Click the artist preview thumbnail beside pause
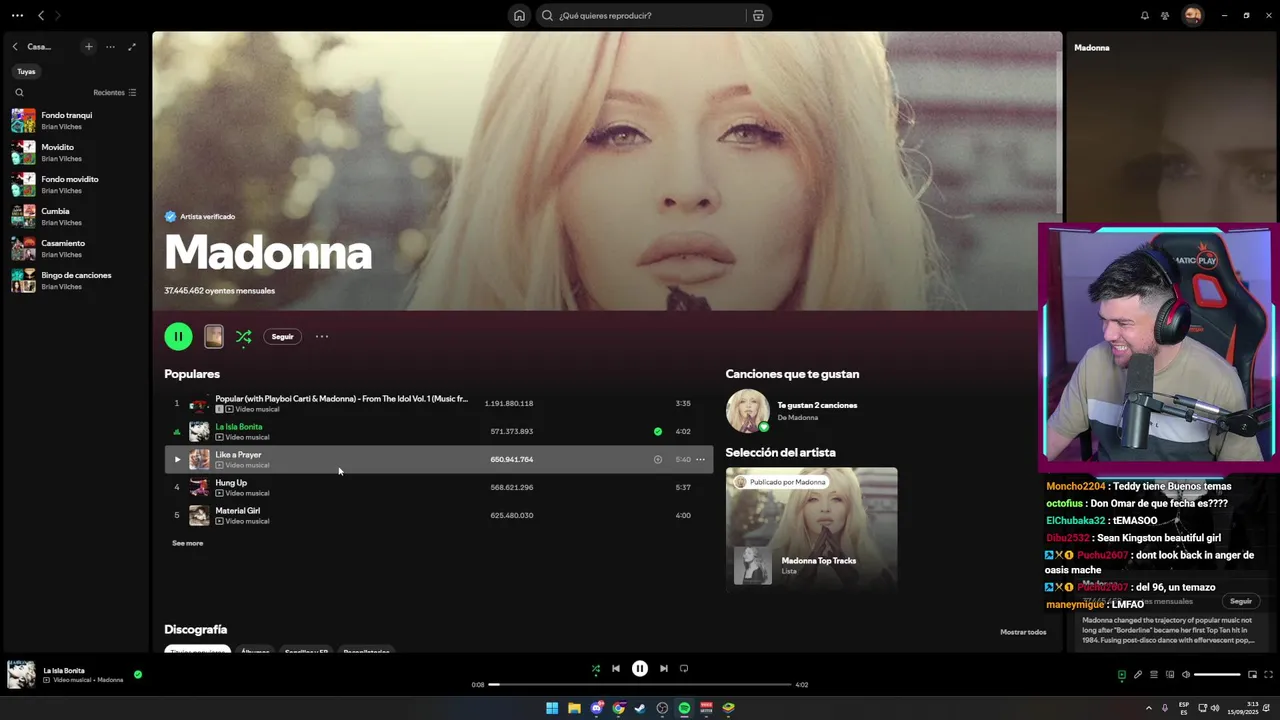 pos(213,336)
